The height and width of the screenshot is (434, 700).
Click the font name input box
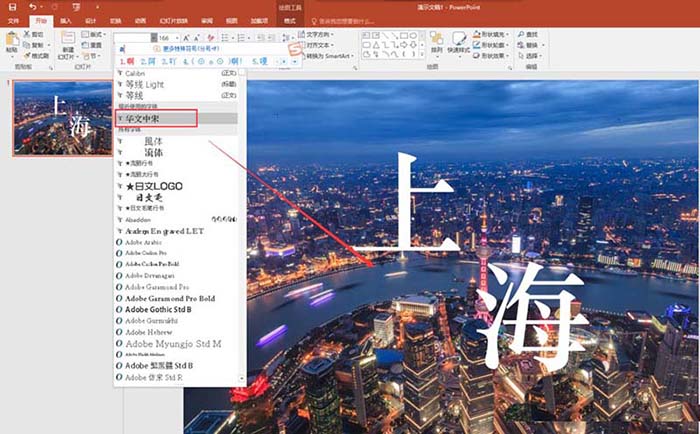tap(132, 38)
